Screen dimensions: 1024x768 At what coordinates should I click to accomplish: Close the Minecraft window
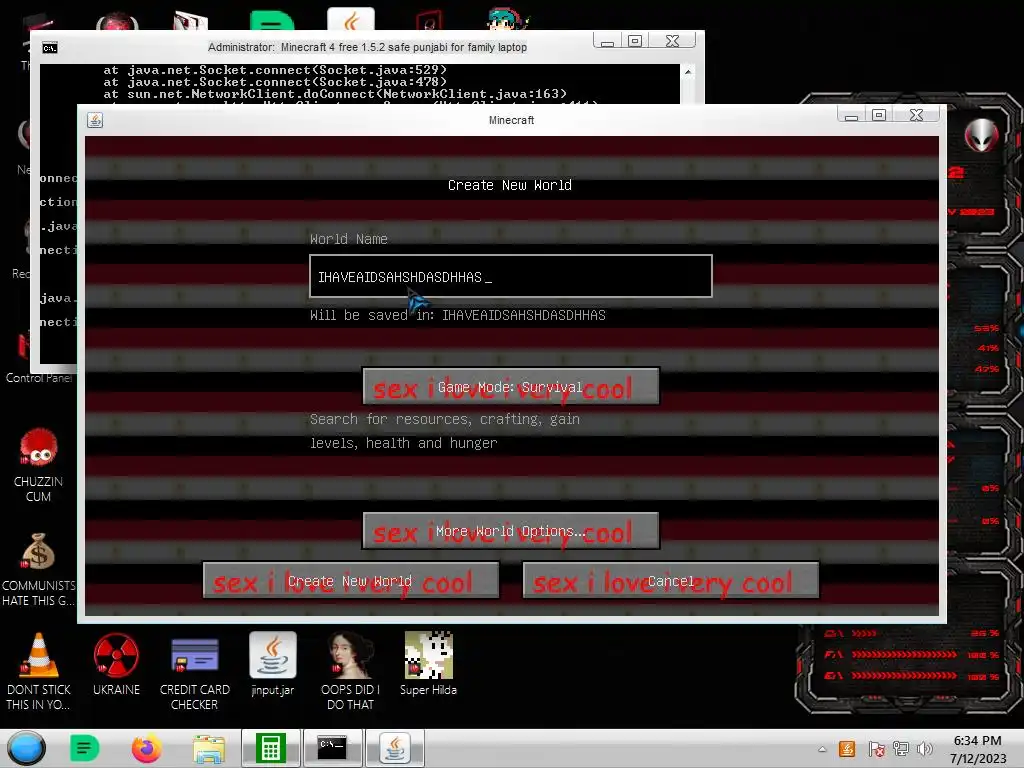[917, 116]
